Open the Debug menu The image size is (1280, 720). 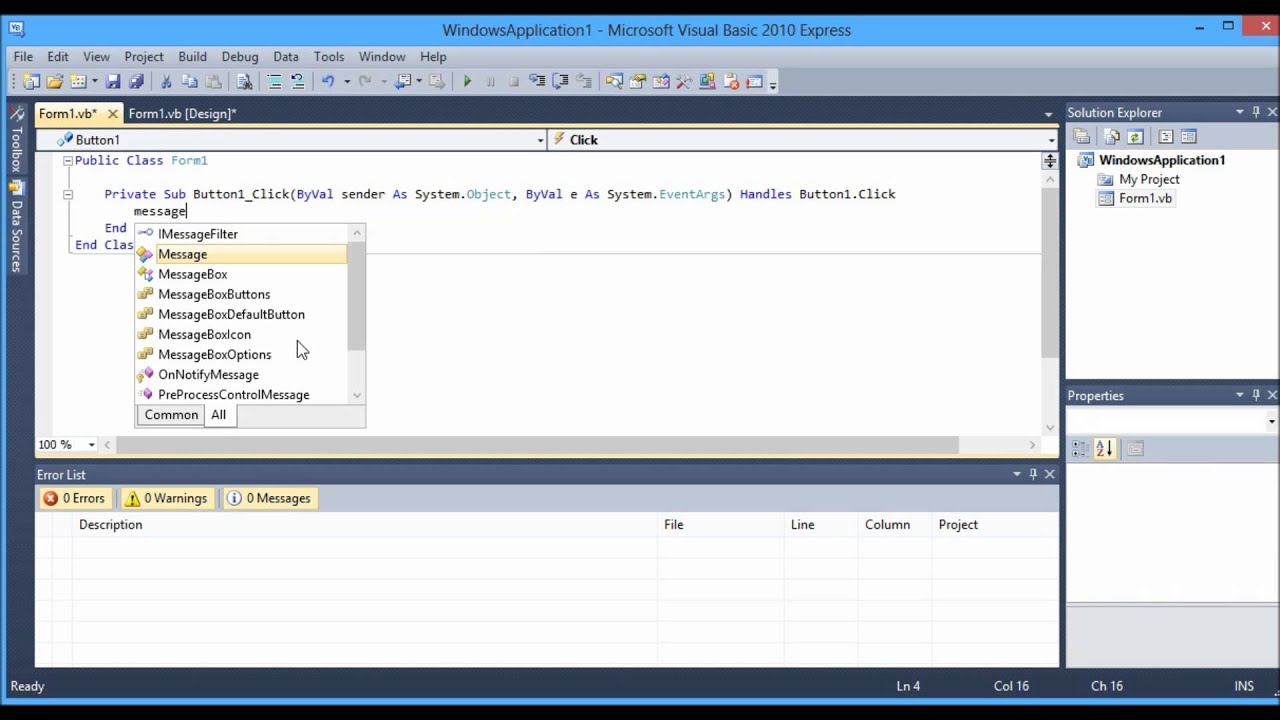pyautogui.click(x=240, y=57)
